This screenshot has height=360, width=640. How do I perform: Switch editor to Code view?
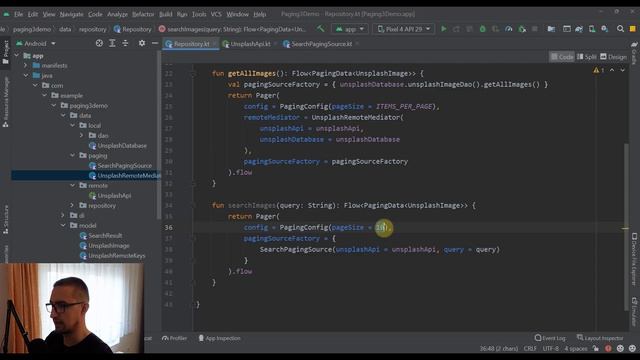tap(562, 57)
